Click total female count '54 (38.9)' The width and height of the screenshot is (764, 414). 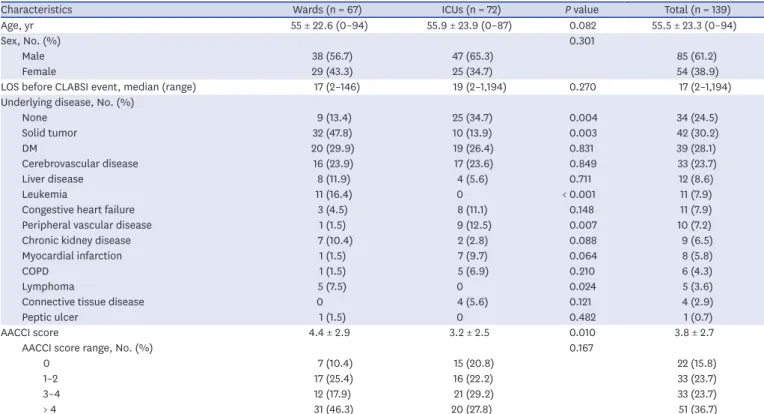[x=697, y=72]
